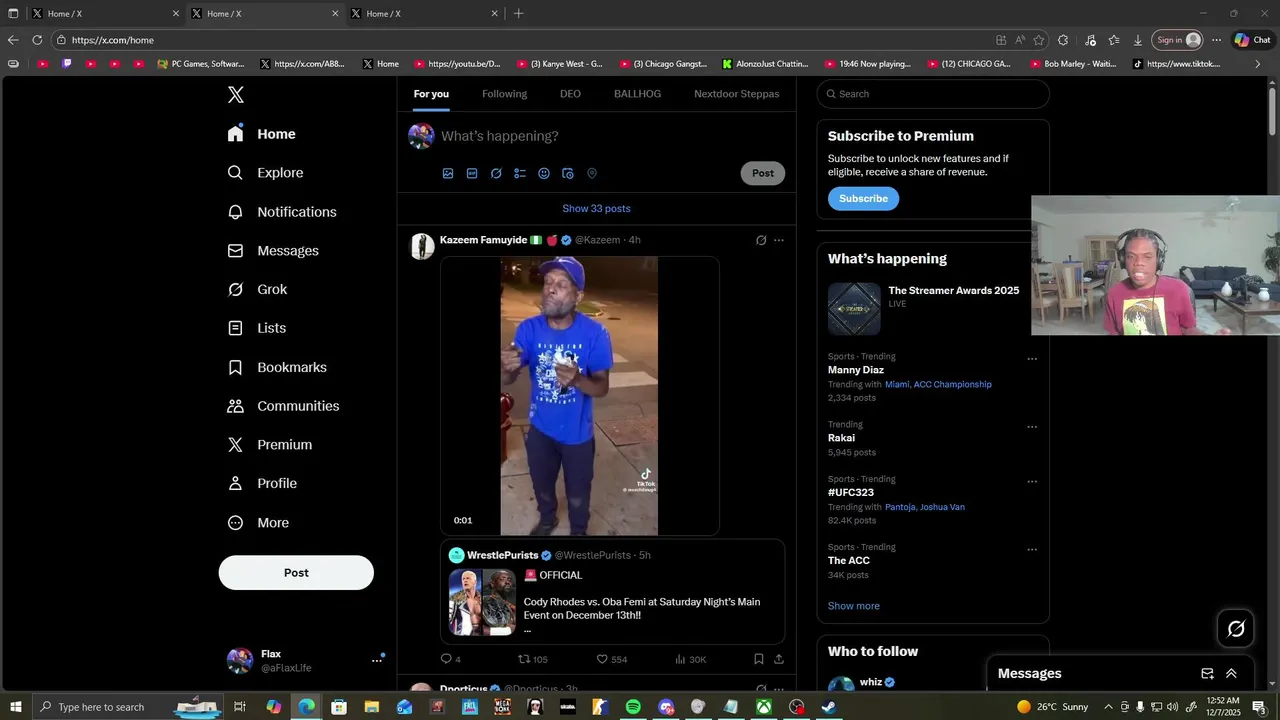Open floating Grok button
The width and height of the screenshot is (1280, 720).
[x=1236, y=629]
